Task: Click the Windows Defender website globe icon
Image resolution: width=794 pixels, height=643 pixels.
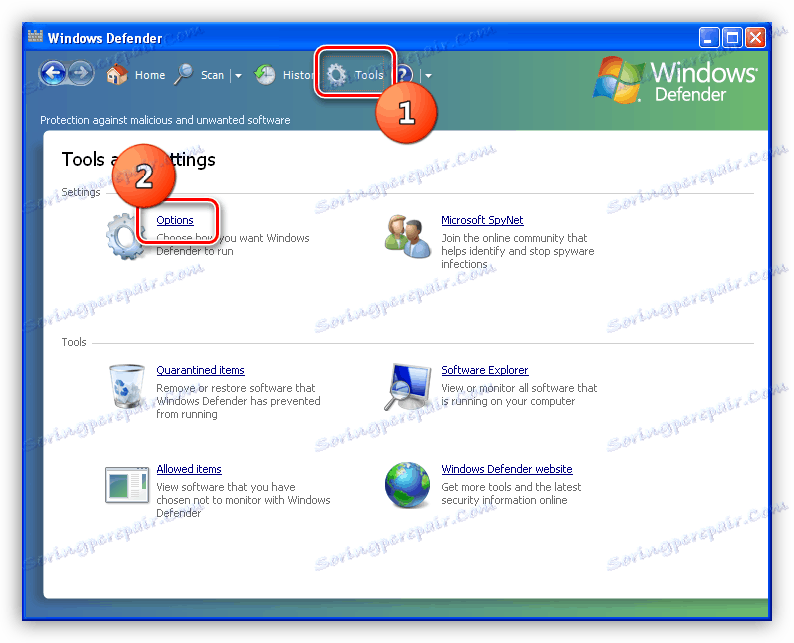Action: tap(407, 485)
